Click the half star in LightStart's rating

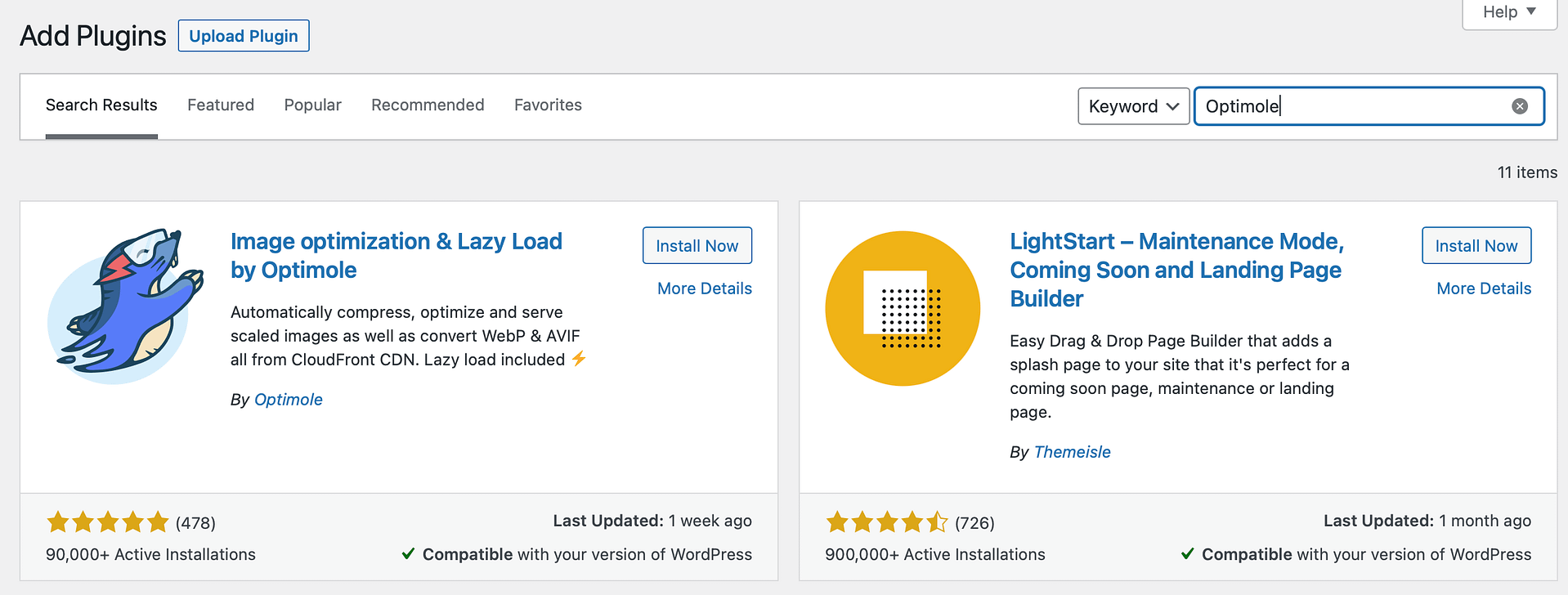coord(939,521)
